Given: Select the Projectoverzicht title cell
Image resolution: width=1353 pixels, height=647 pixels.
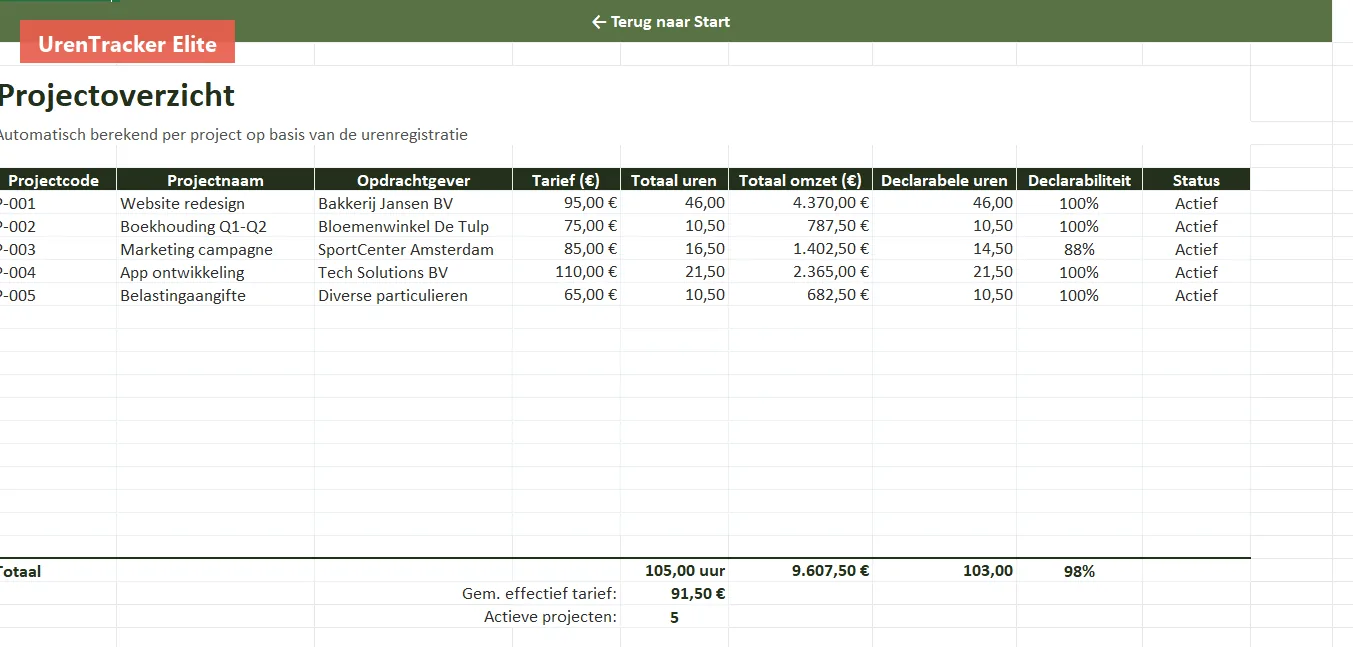Looking at the screenshot, I should 116,95.
